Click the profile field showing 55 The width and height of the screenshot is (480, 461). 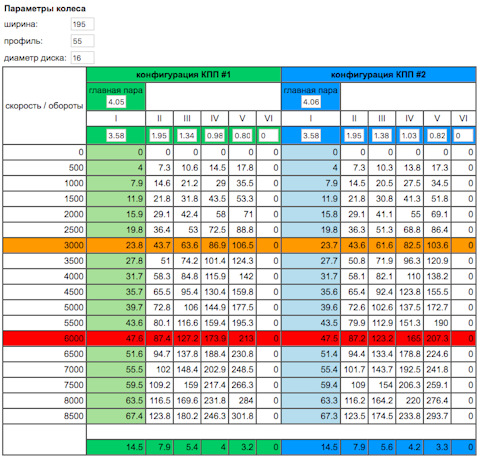82,41
